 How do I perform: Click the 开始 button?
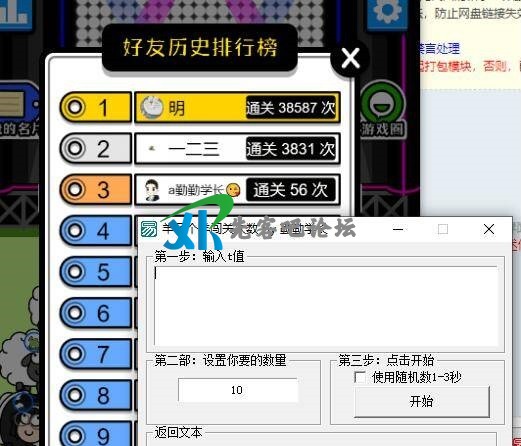point(422,401)
